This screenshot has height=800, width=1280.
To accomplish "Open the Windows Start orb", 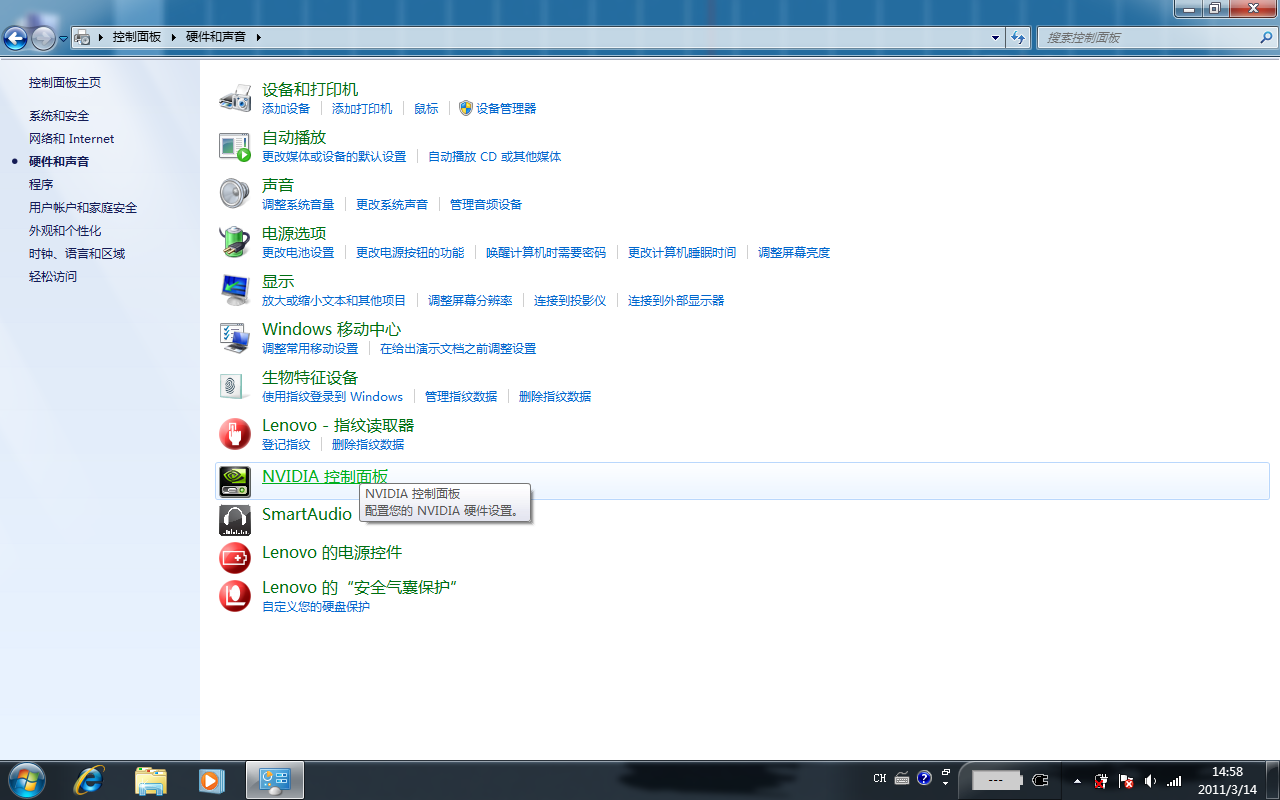I will tap(26, 780).
